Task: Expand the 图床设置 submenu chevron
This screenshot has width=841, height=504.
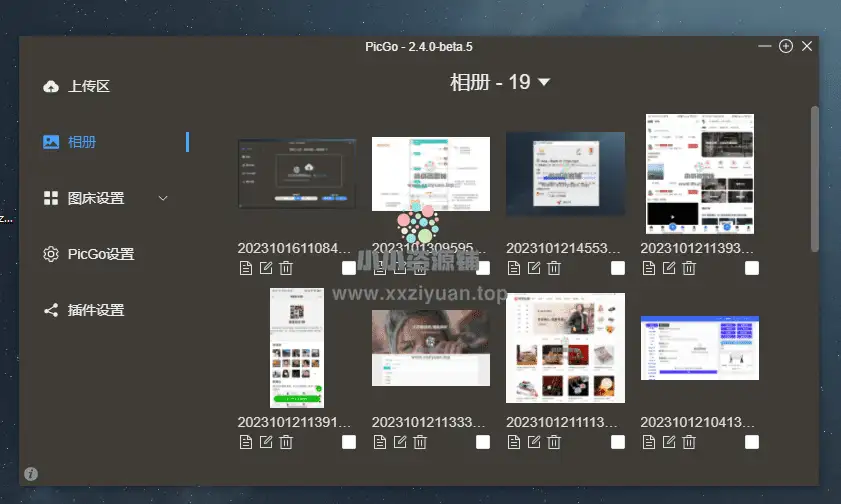Action: (164, 198)
